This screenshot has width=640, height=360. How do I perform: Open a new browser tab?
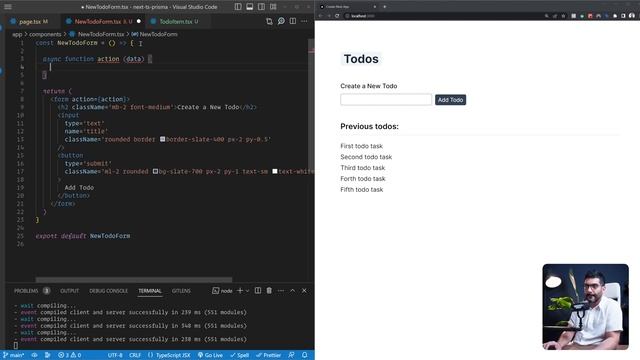384,7
